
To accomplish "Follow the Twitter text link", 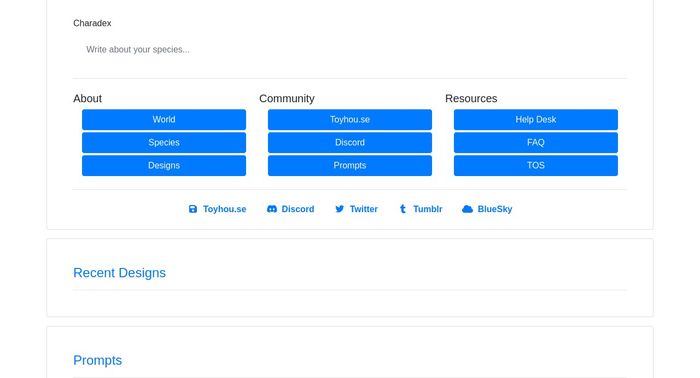I will 363,209.
